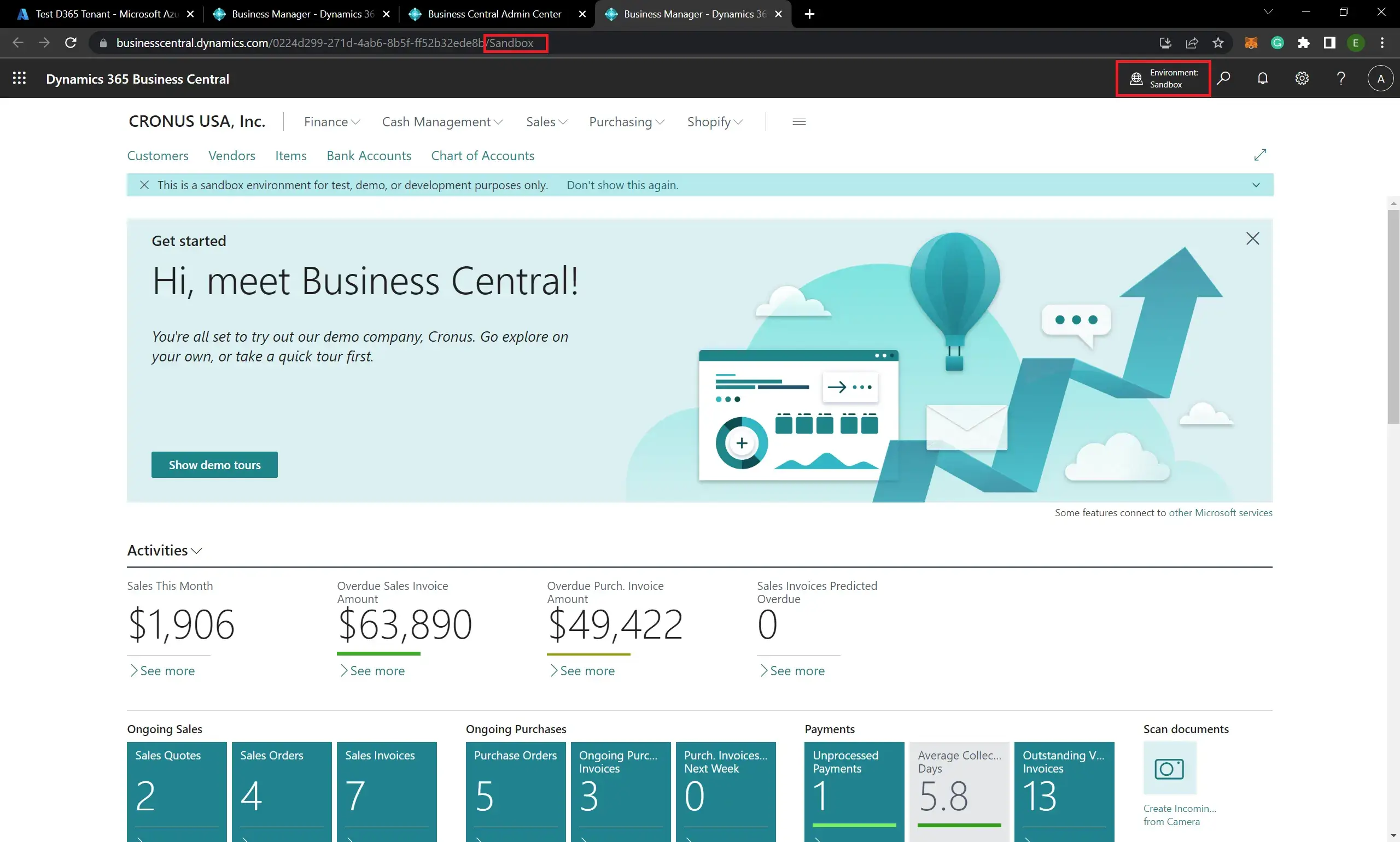
Task: Click Show demo tours button
Action: [214, 465]
